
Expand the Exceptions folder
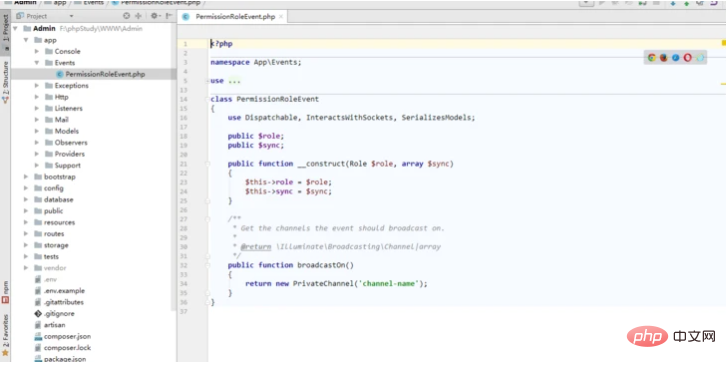pyautogui.click(x=37, y=86)
